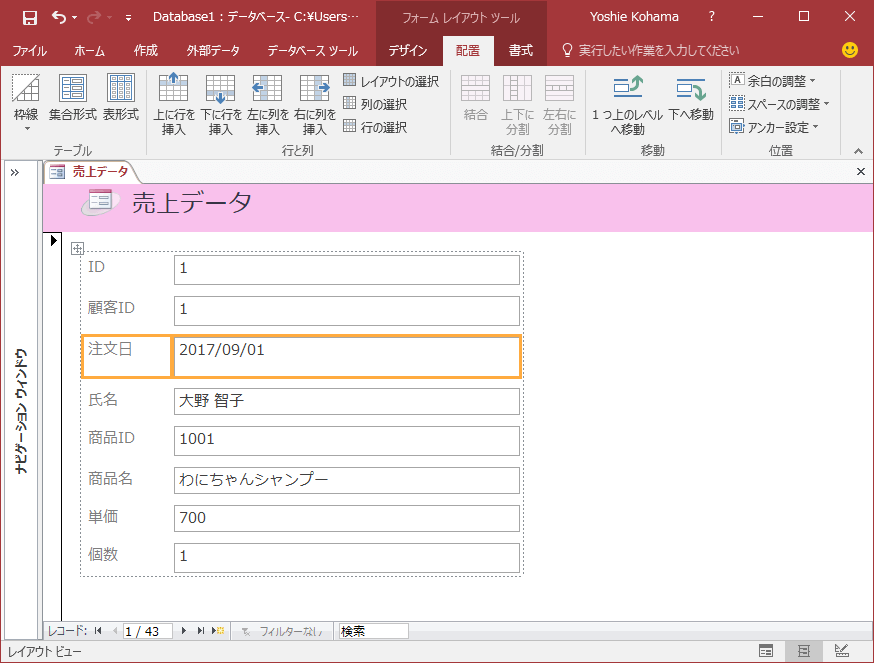Open Customize Quick Access Toolbar dropdown
874x663 pixels.
click(x=129, y=18)
